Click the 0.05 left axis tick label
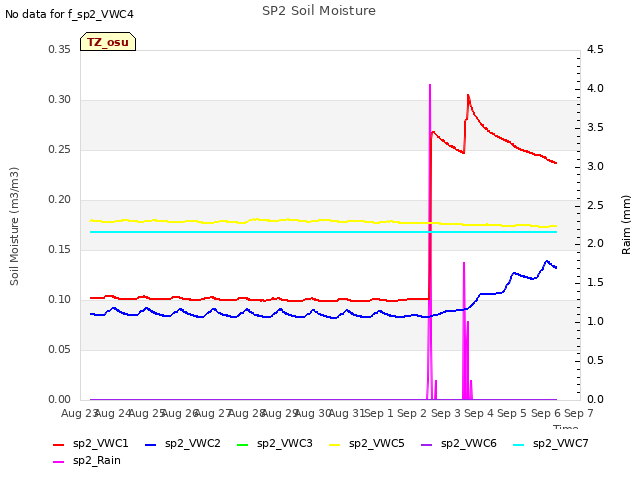 click(x=60, y=350)
